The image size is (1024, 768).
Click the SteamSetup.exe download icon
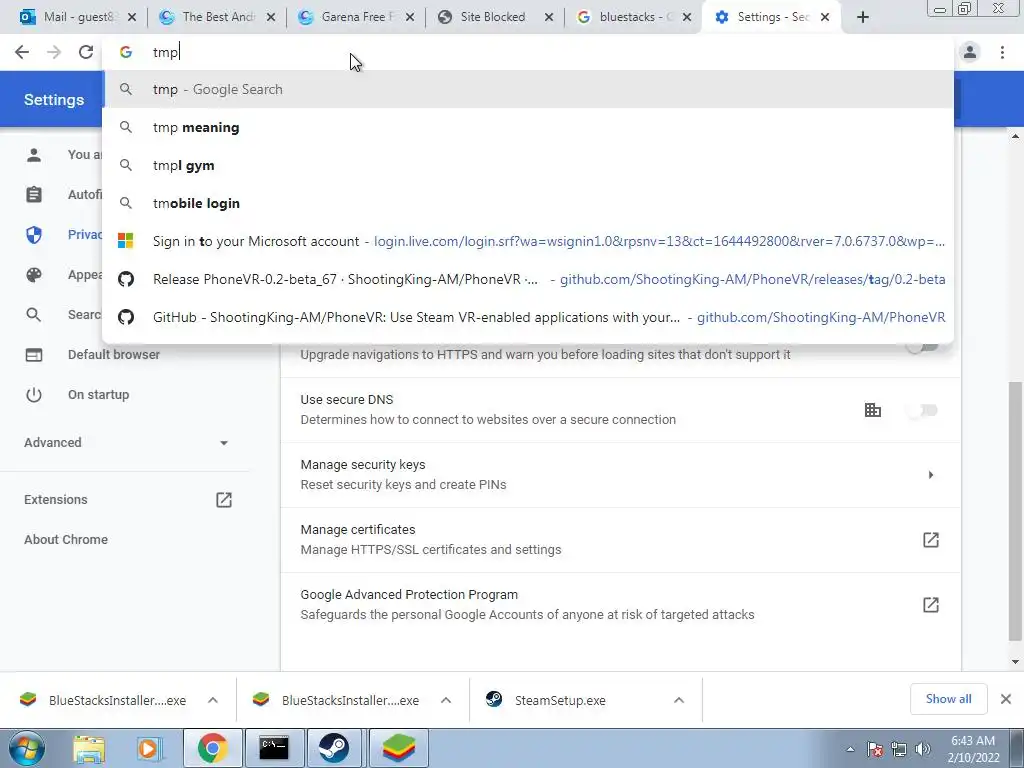494,699
